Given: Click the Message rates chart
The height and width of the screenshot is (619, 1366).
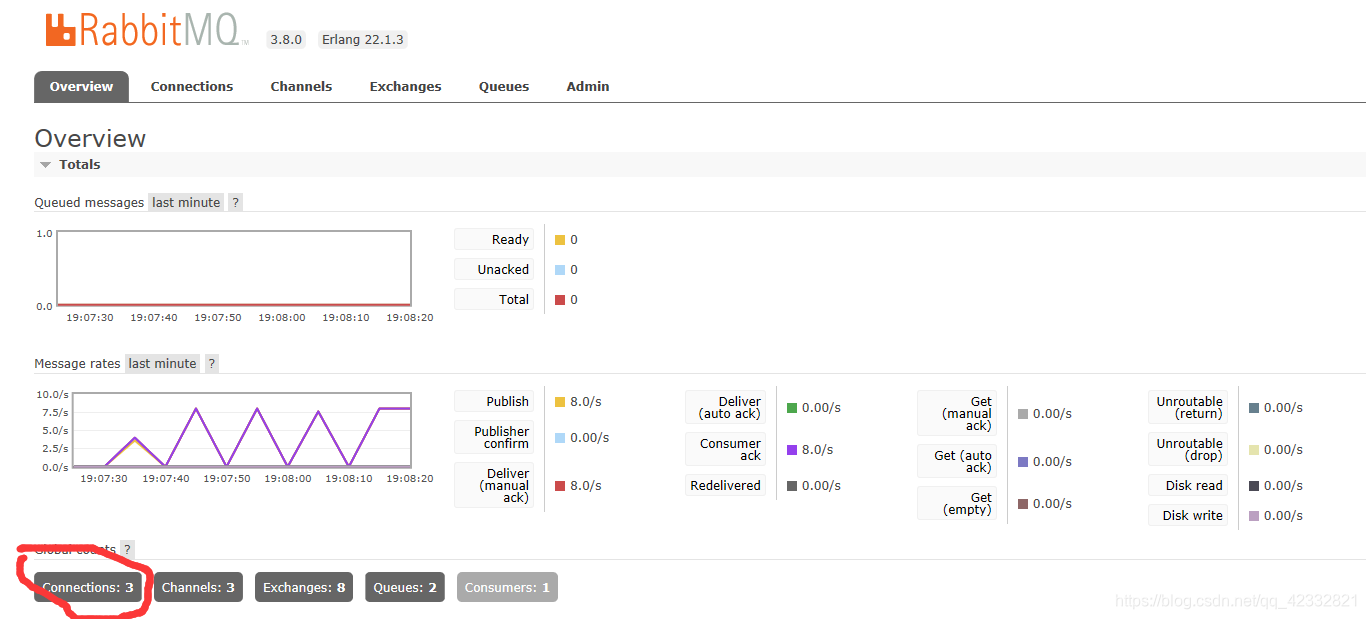Looking at the screenshot, I should [x=242, y=430].
